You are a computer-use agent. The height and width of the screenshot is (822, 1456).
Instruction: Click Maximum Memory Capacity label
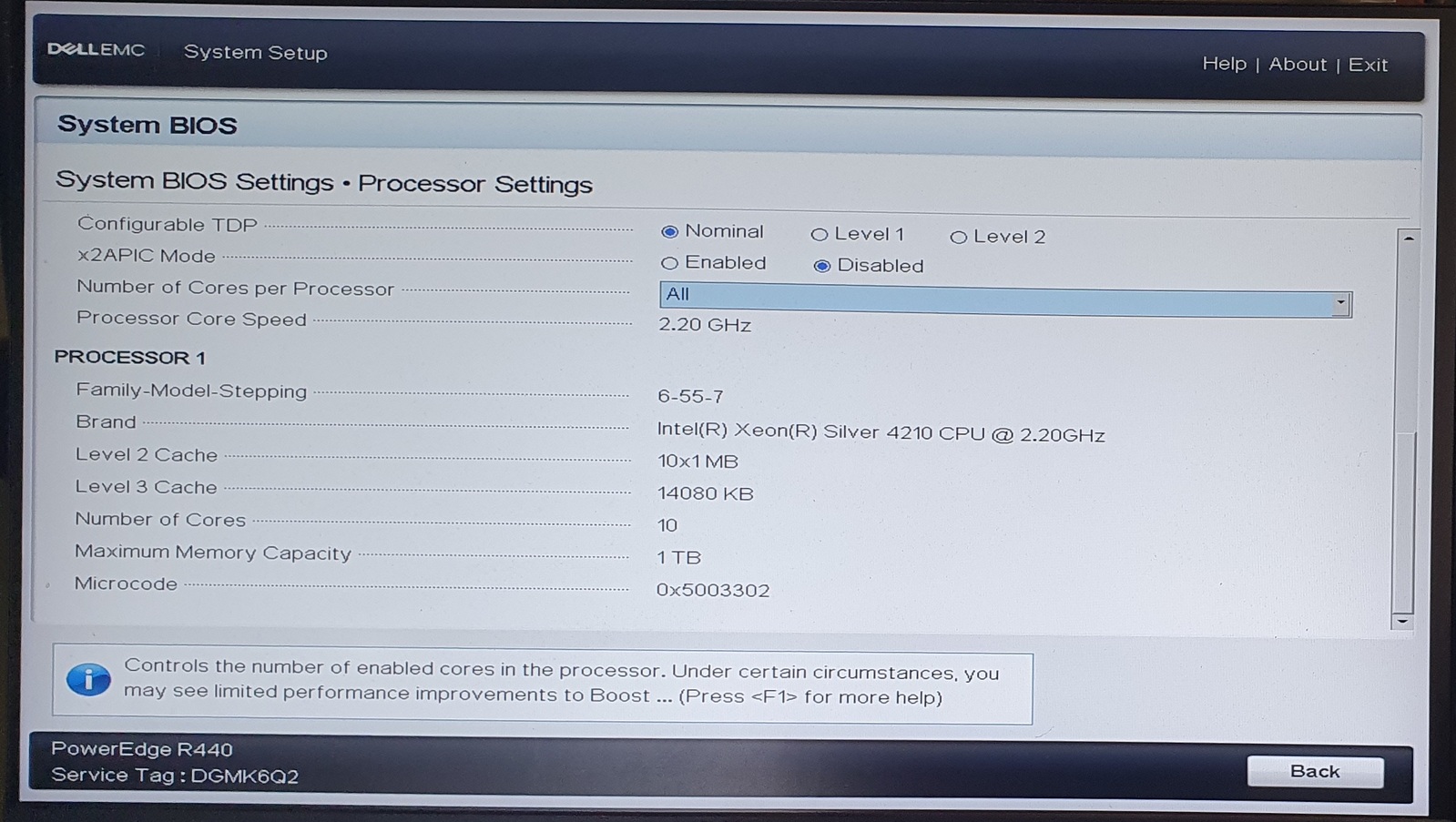tap(213, 553)
